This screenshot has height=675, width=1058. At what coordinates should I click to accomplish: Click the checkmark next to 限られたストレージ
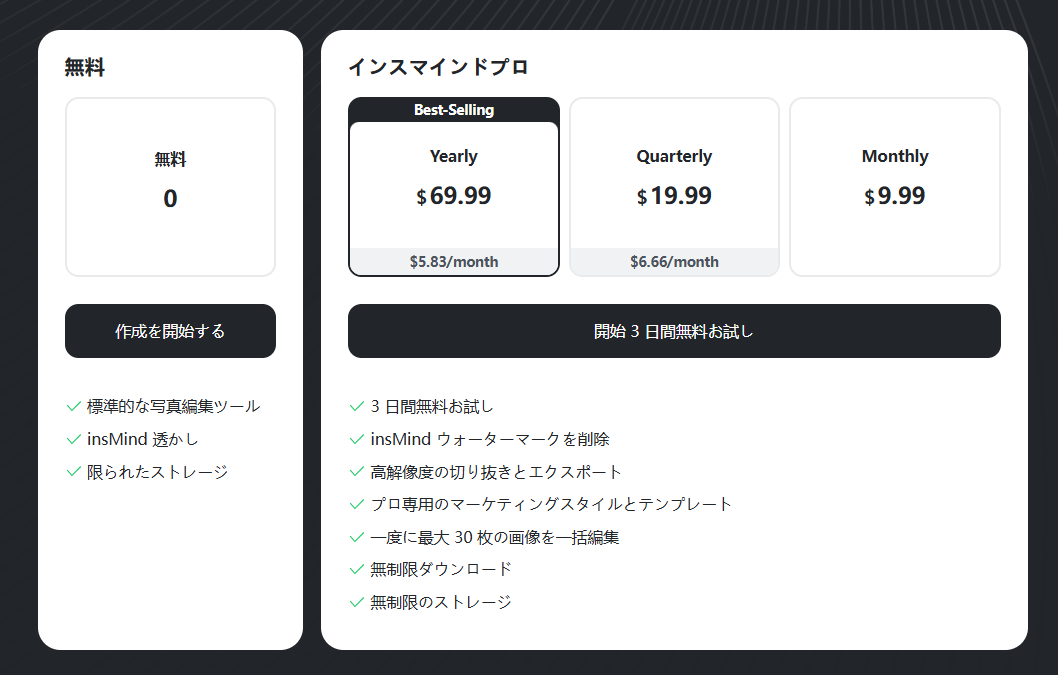click(x=72, y=471)
